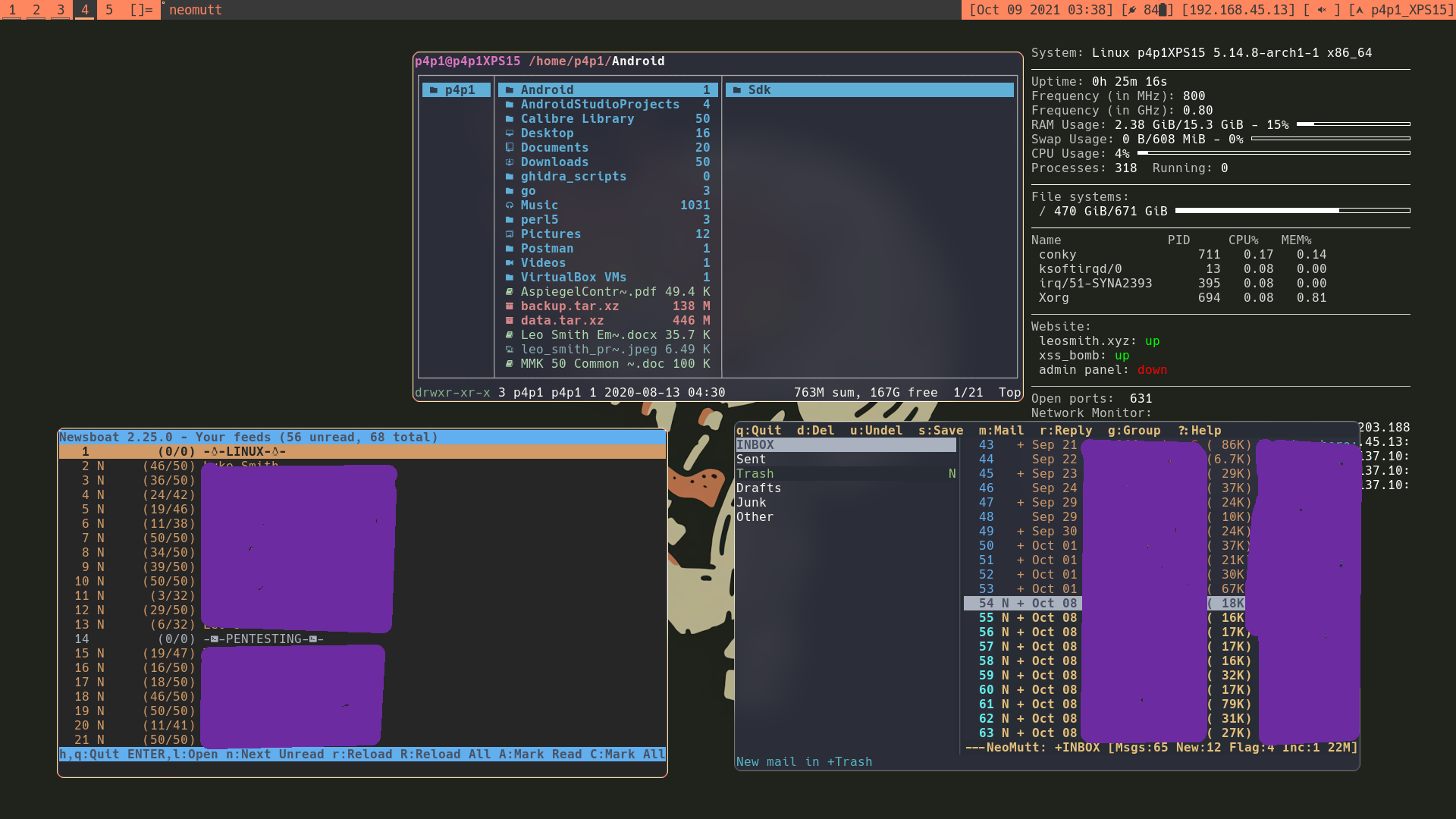1456x819 pixels.
Task: Click the Desktop folder monitor icon
Action: coord(510,133)
